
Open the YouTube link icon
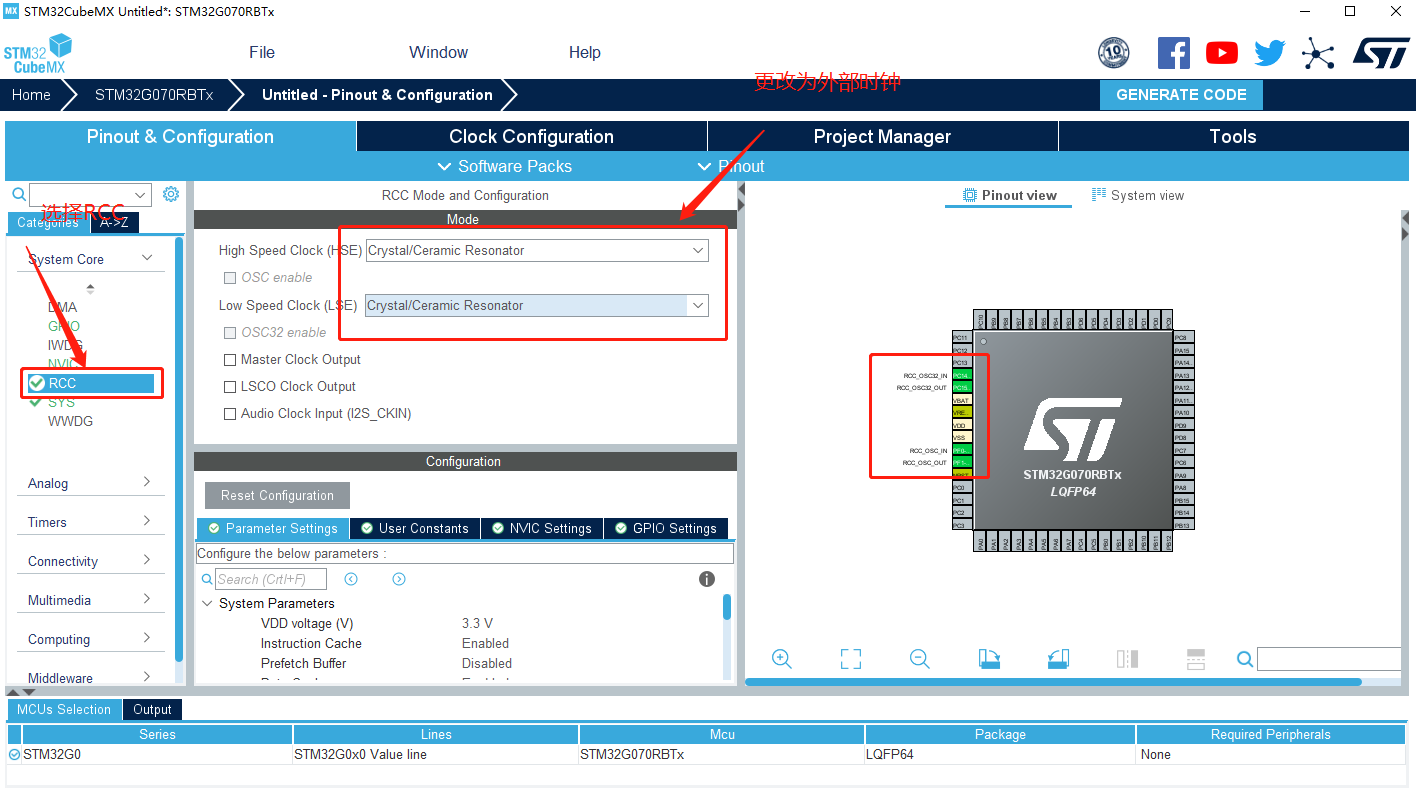[1222, 53]
